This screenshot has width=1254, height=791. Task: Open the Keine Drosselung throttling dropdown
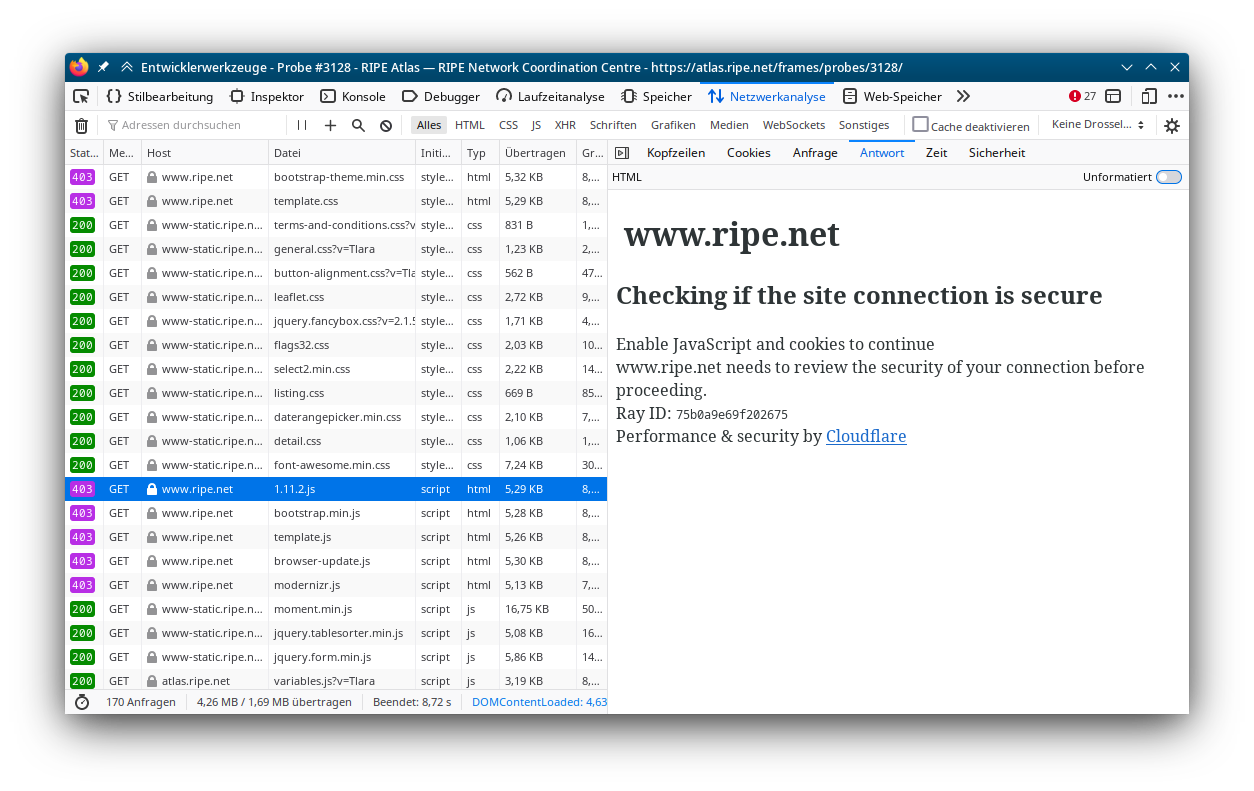coord(1098,125)
